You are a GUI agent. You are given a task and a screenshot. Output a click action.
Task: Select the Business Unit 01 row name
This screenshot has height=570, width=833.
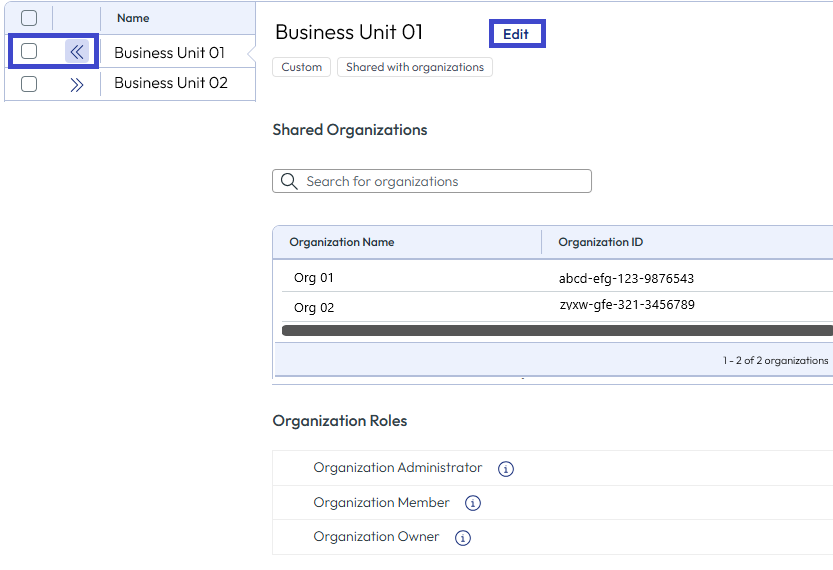[x=169, y=53]
